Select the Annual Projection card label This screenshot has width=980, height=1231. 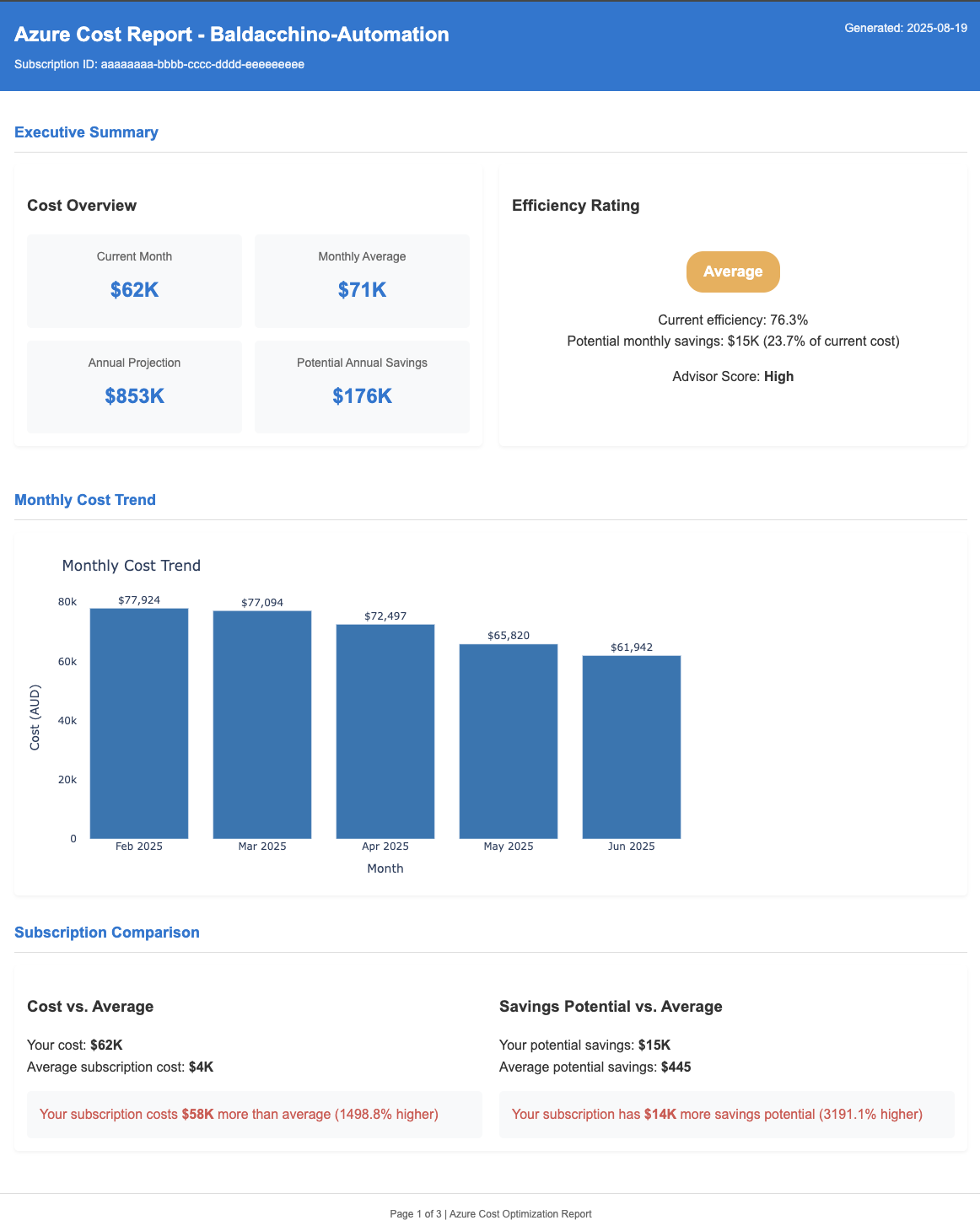(134, 363)
